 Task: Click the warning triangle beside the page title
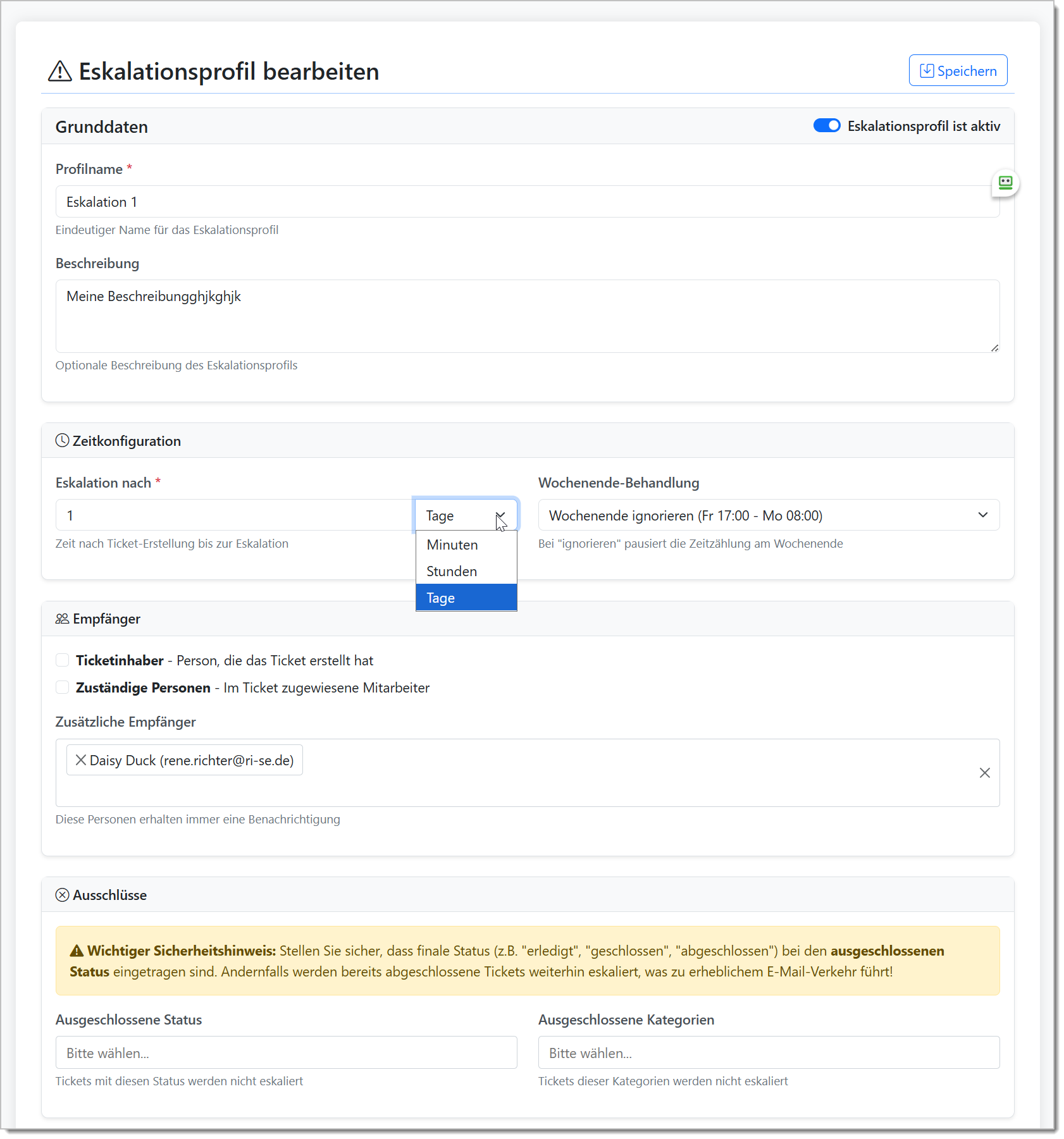point(59,71)
